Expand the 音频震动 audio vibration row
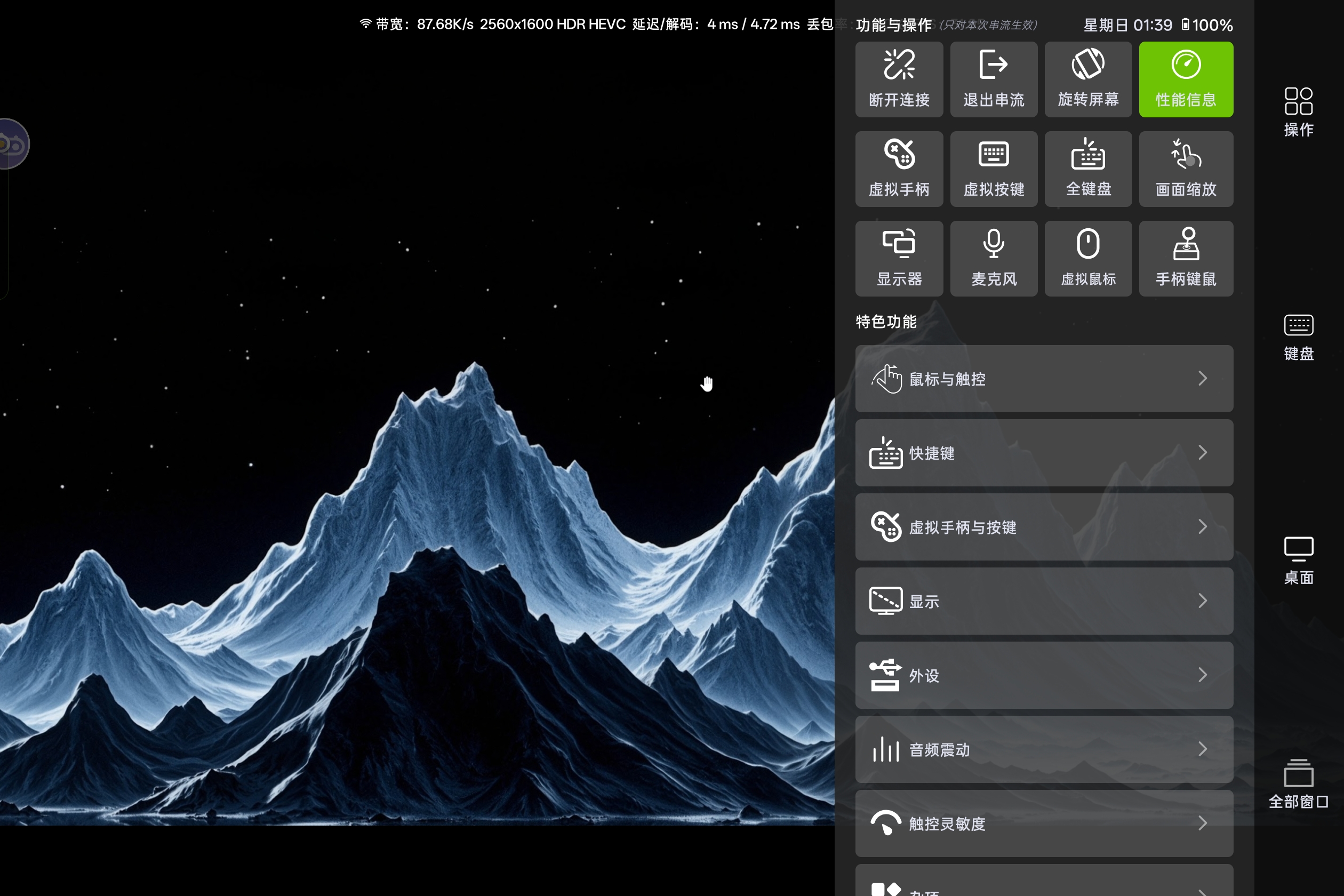Viewport: 1344px width, 896px height. tap(1044, 749)
